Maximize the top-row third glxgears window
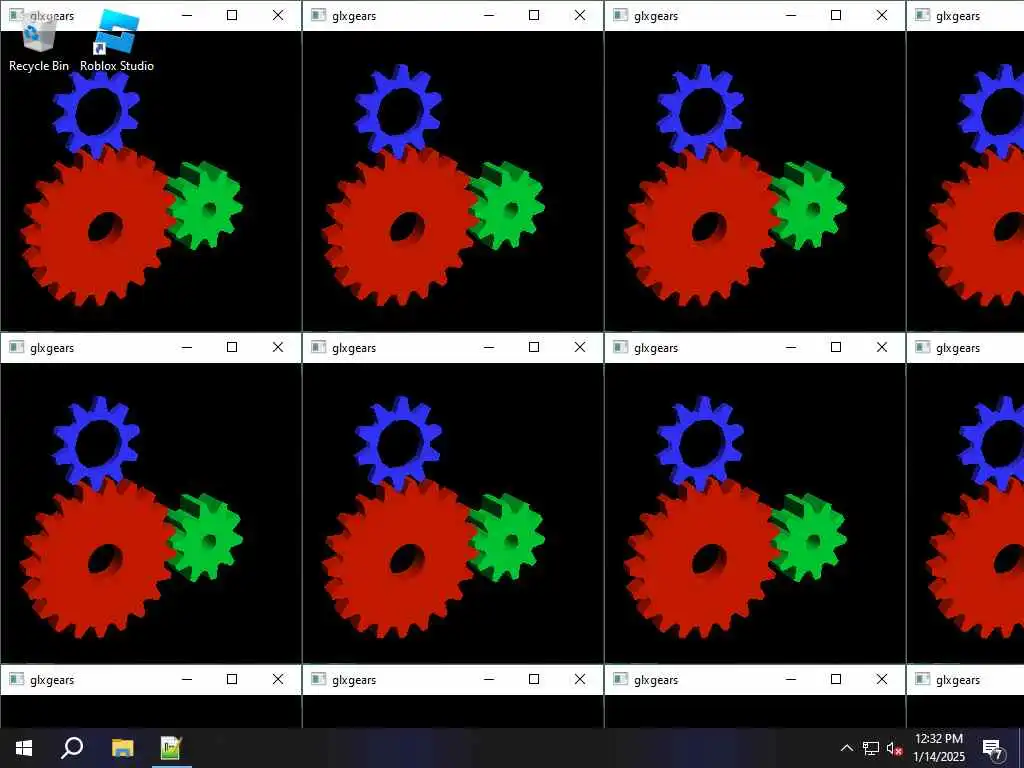The height and width of the screenshot is (768, 1024). click(x=836, y=16)
